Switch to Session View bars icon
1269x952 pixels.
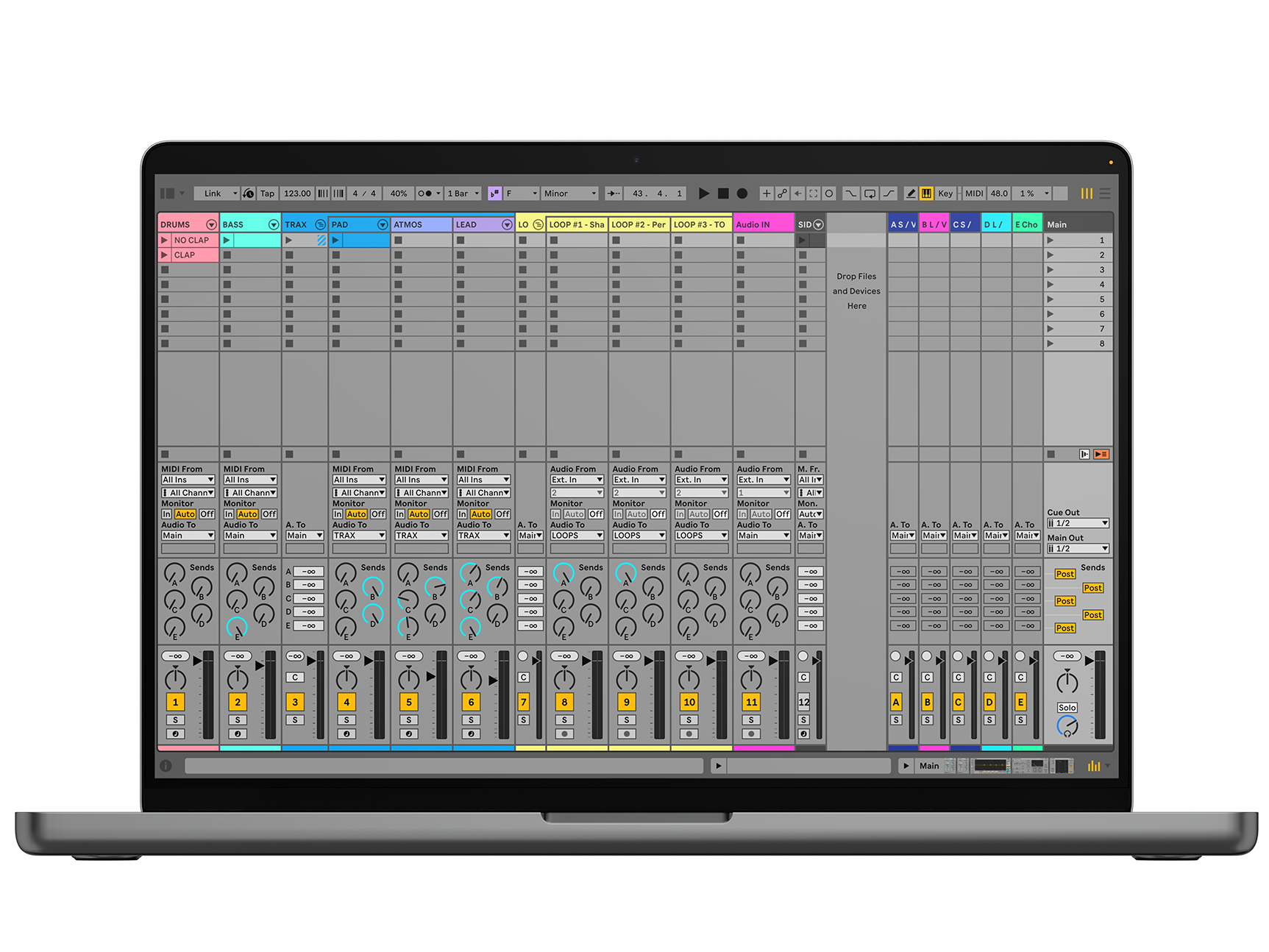tap(1087, 193)
